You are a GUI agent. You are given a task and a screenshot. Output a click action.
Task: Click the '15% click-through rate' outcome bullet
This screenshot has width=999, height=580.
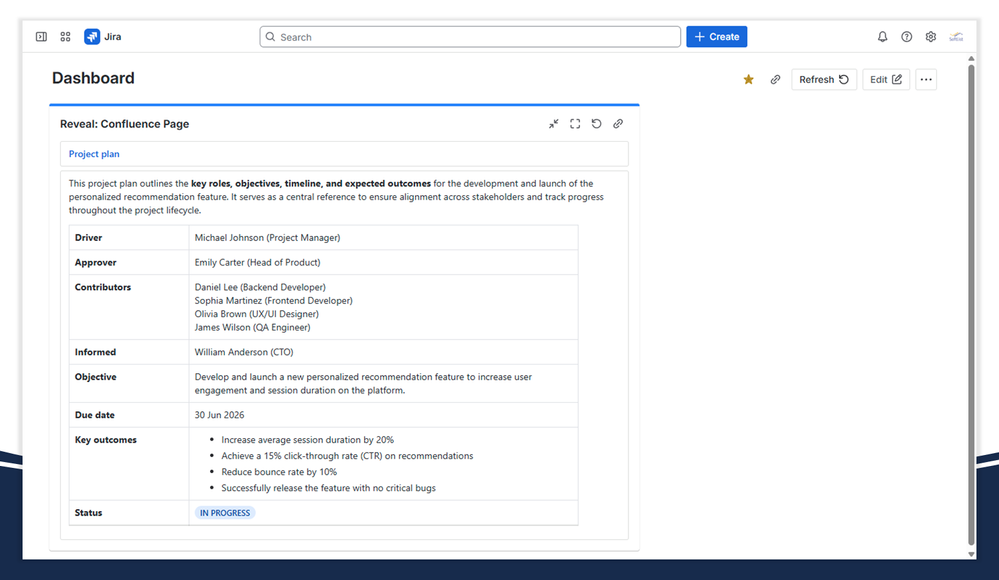click(x=347, y=456)
